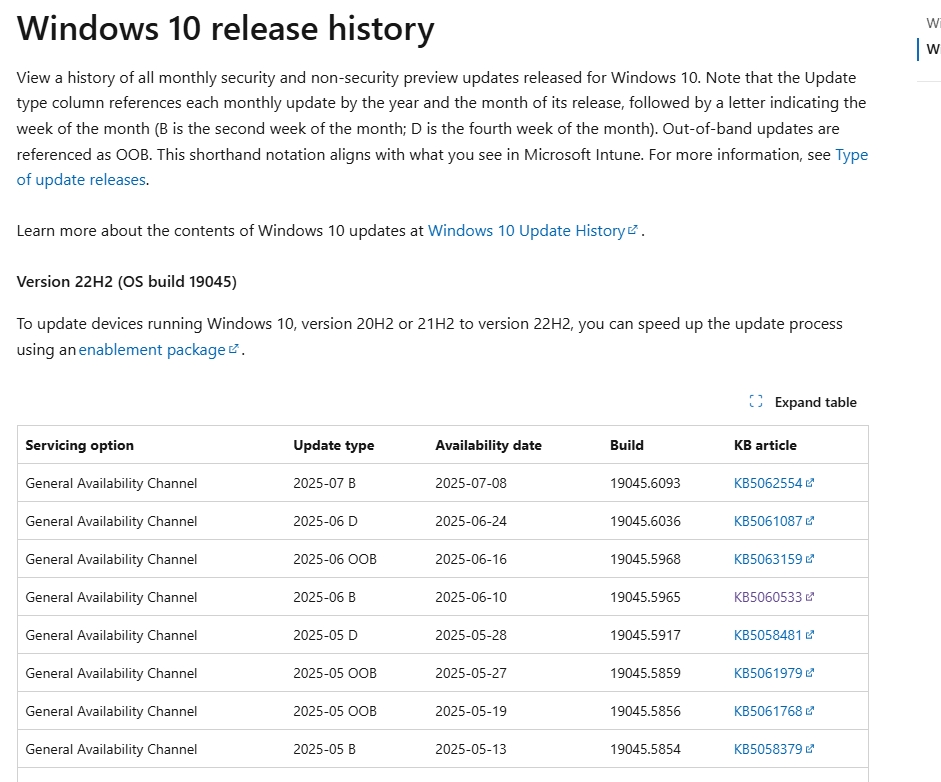Click 'General Availability Channel' in the 19045.5859 row
941x782 pixels.
pyautogui.click(x=111, y=673)
